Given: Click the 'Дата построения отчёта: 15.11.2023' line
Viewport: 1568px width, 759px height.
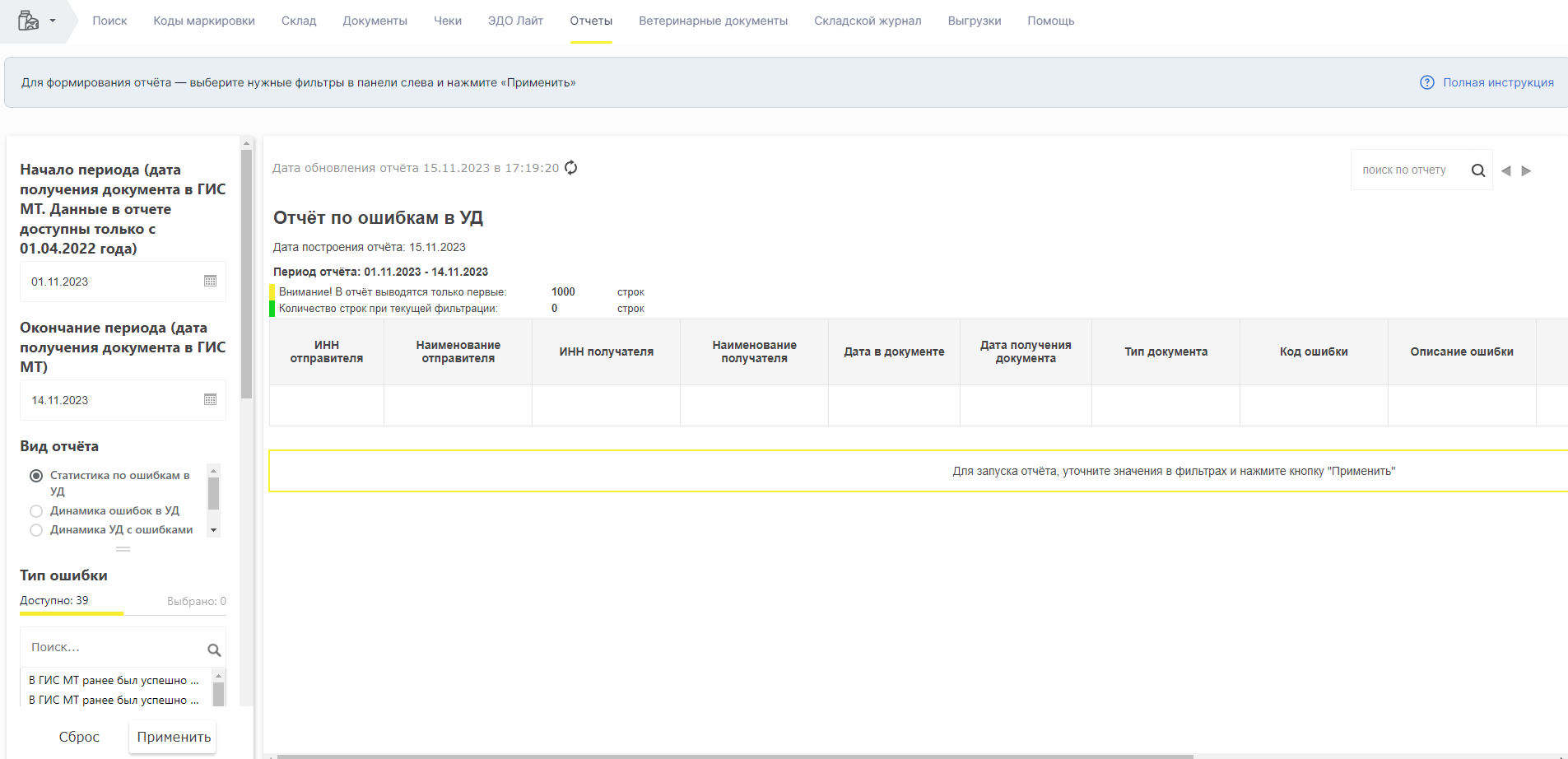Looking at the screenshot, I should (x=370, y=247).
